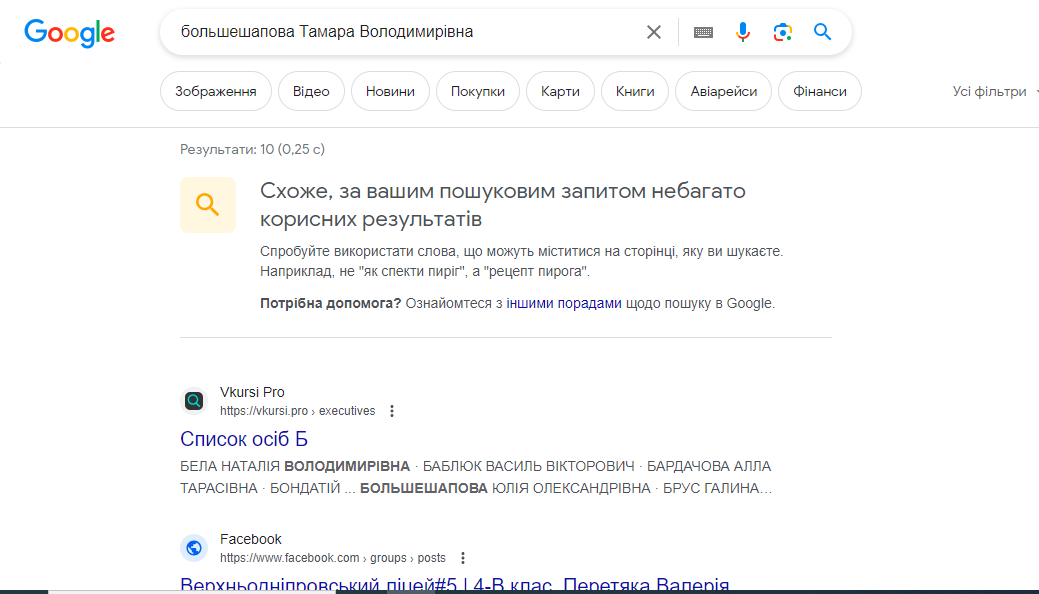
Task: Switch to the Зображення tab
Action: click(216, 90)
